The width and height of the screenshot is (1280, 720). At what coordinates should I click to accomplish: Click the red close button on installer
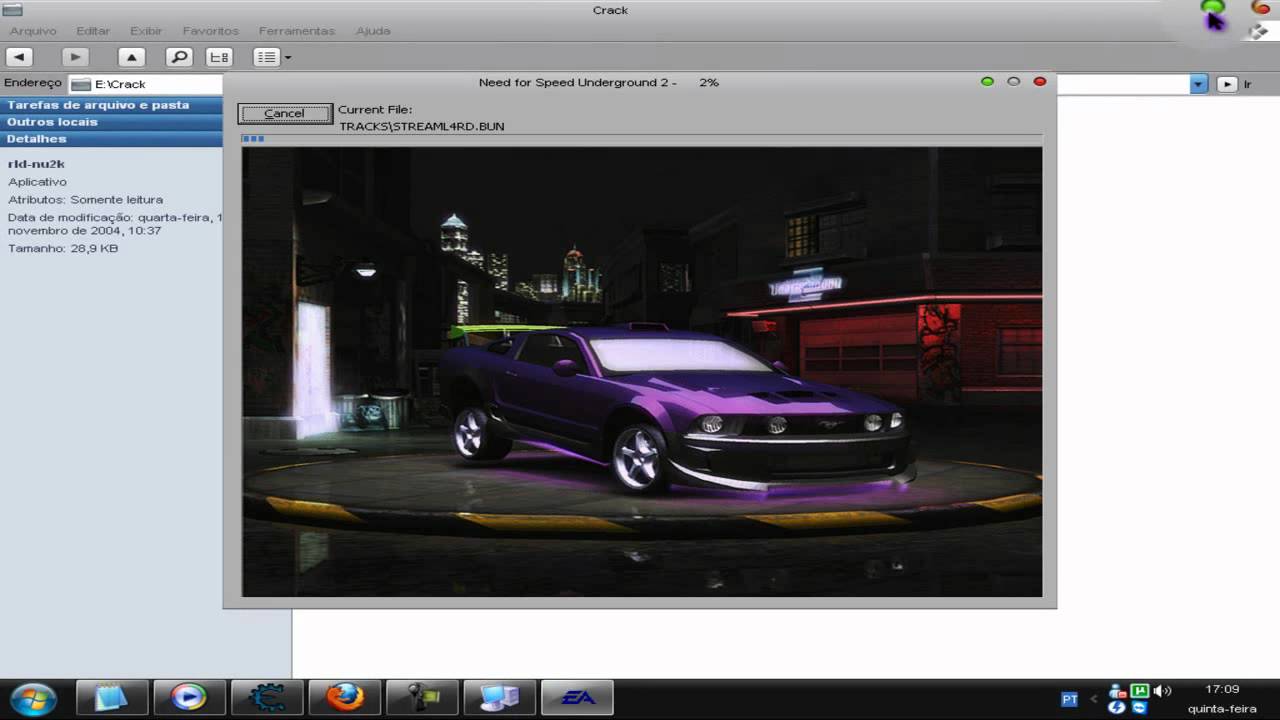click(1039, 82)
